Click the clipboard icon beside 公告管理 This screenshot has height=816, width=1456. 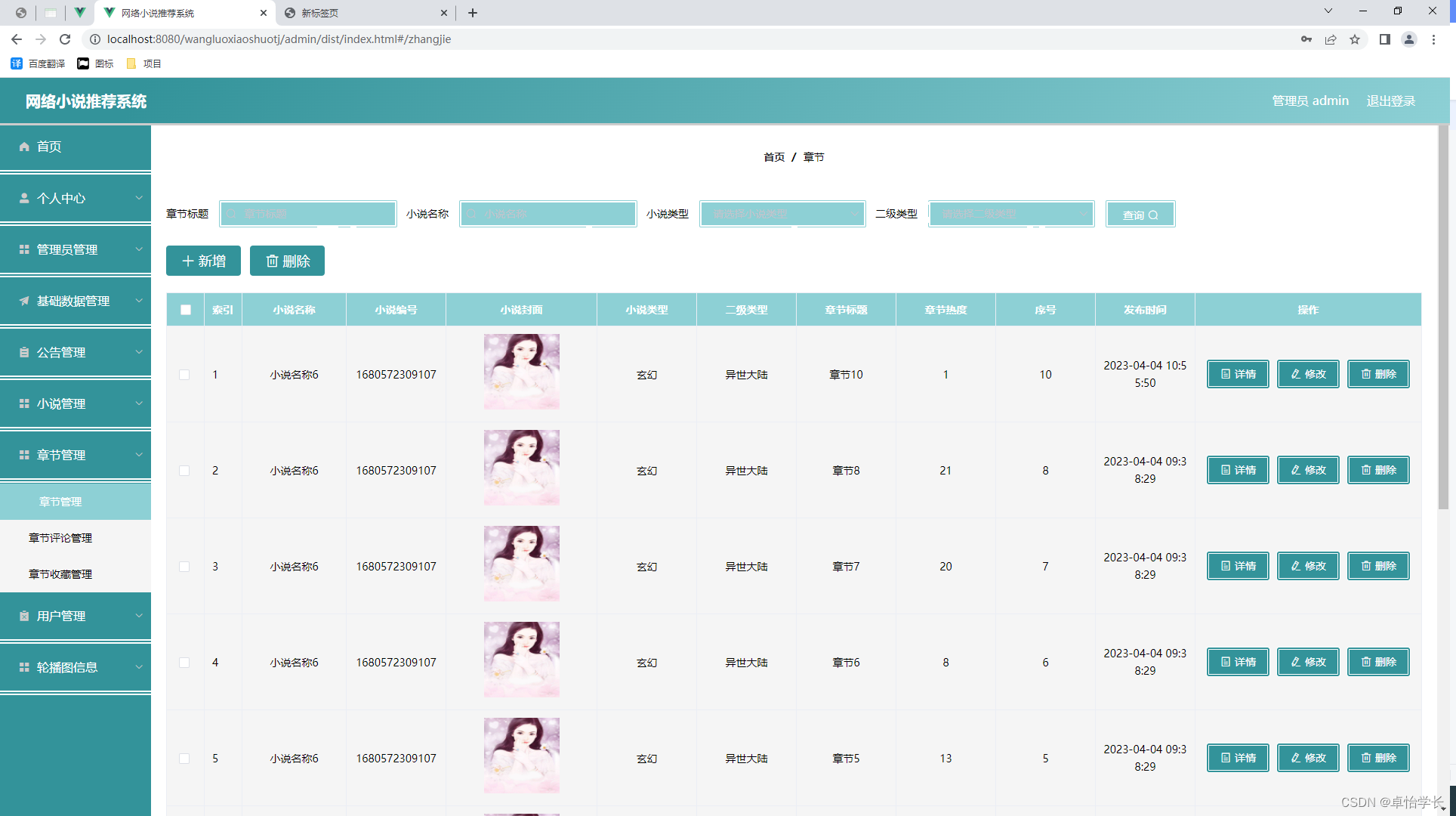tap(24, 352)
